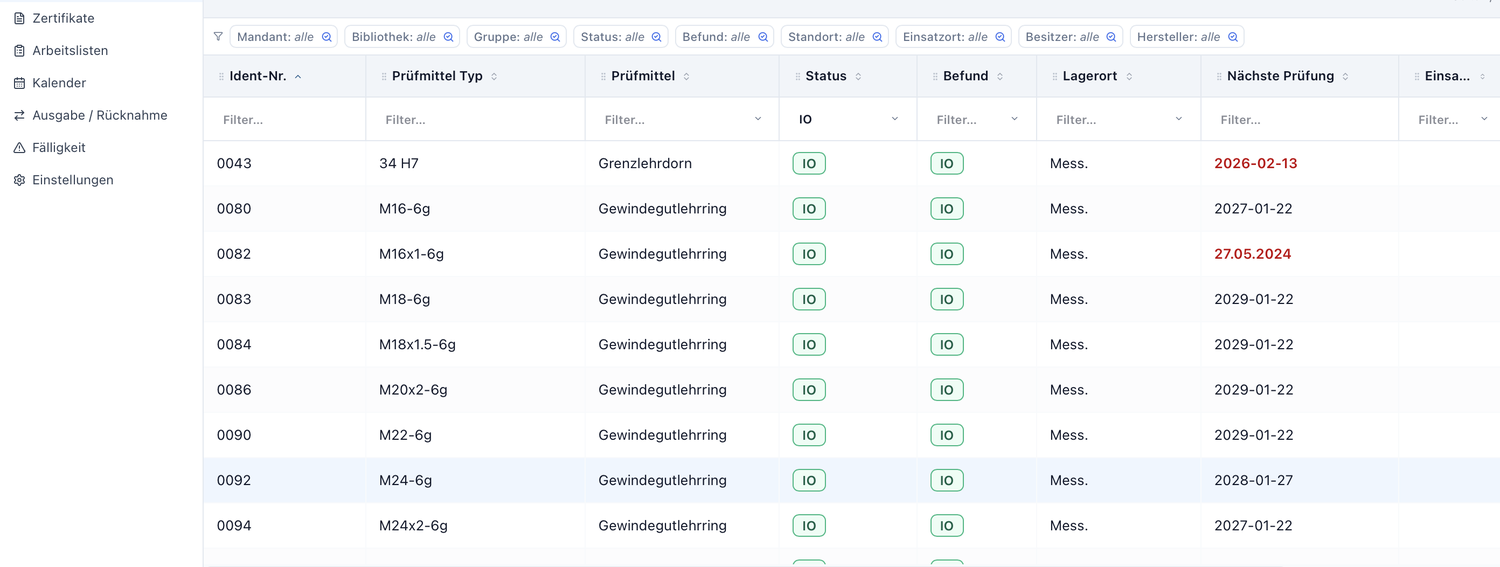The width and height of the screenshot is (1500, 567).
Task: Click the Mandant filter search icon
Action: [326, 37]
